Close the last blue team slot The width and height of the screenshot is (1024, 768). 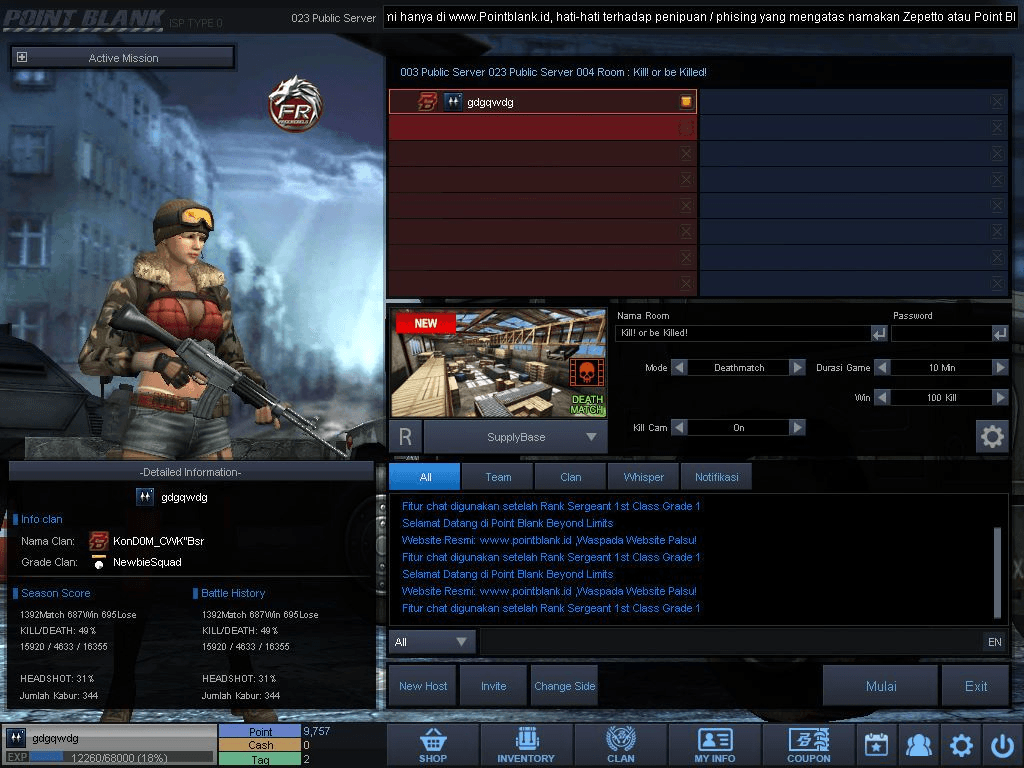(997, 283)
